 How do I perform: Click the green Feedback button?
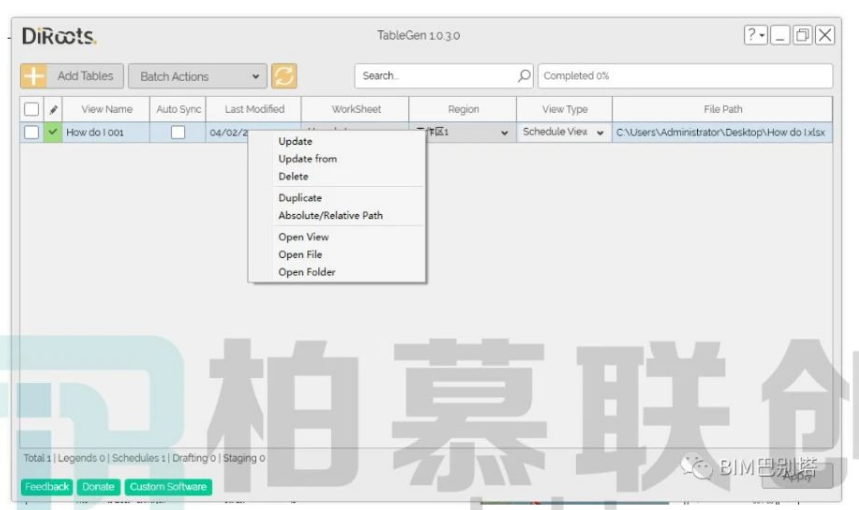[x=47, y=486]
